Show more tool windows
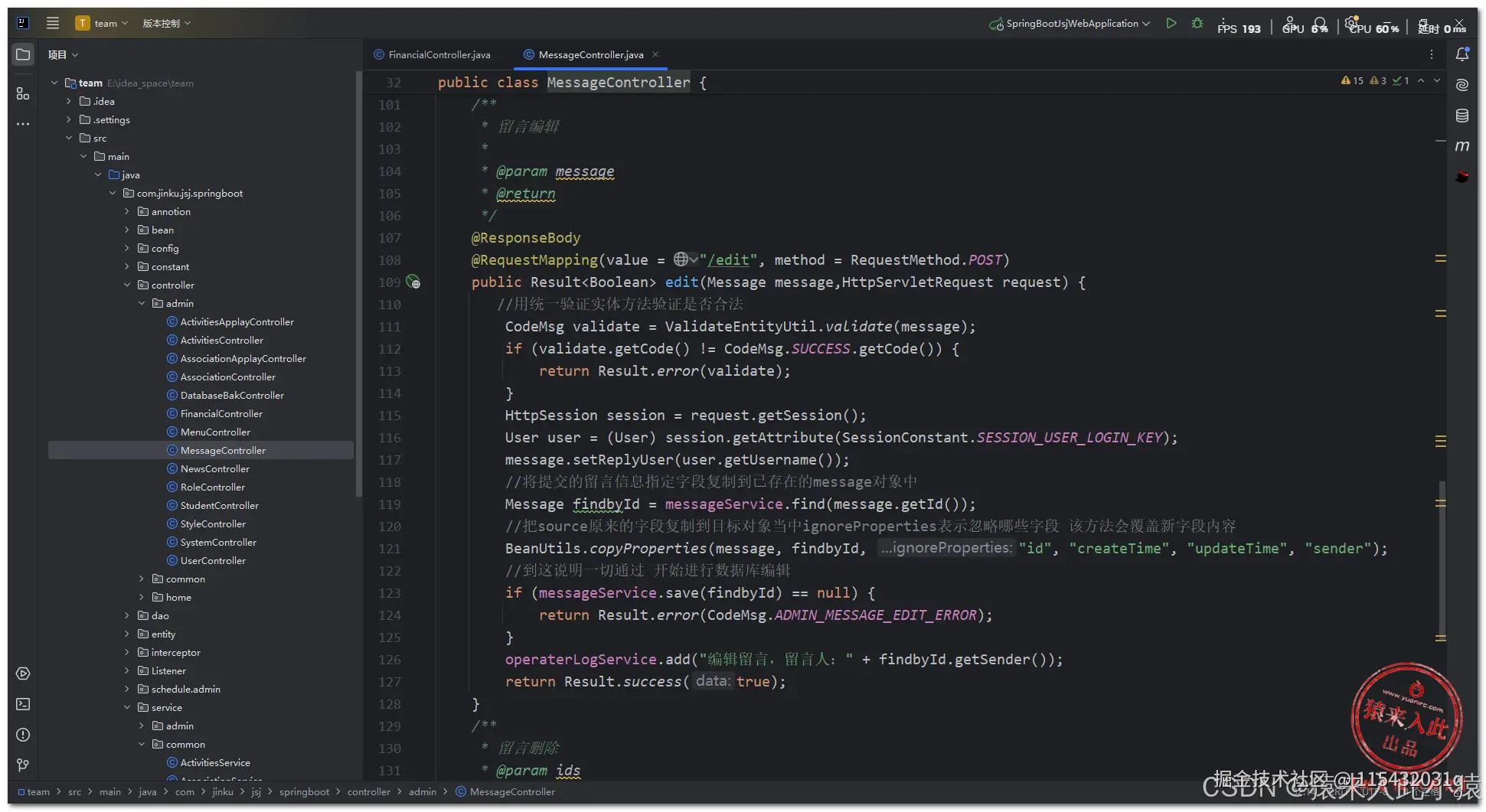Screen dimensions: 1486x812 coord(23,123)
